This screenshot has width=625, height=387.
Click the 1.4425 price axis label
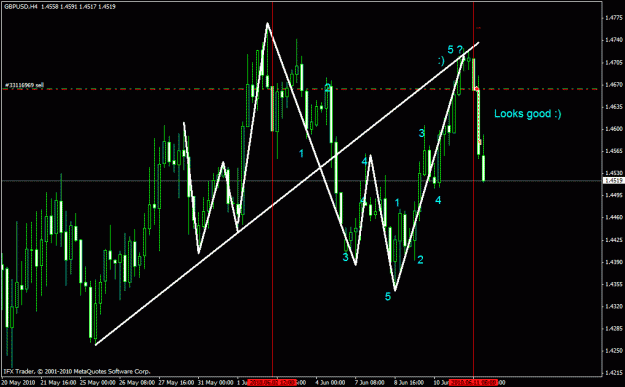614,240
